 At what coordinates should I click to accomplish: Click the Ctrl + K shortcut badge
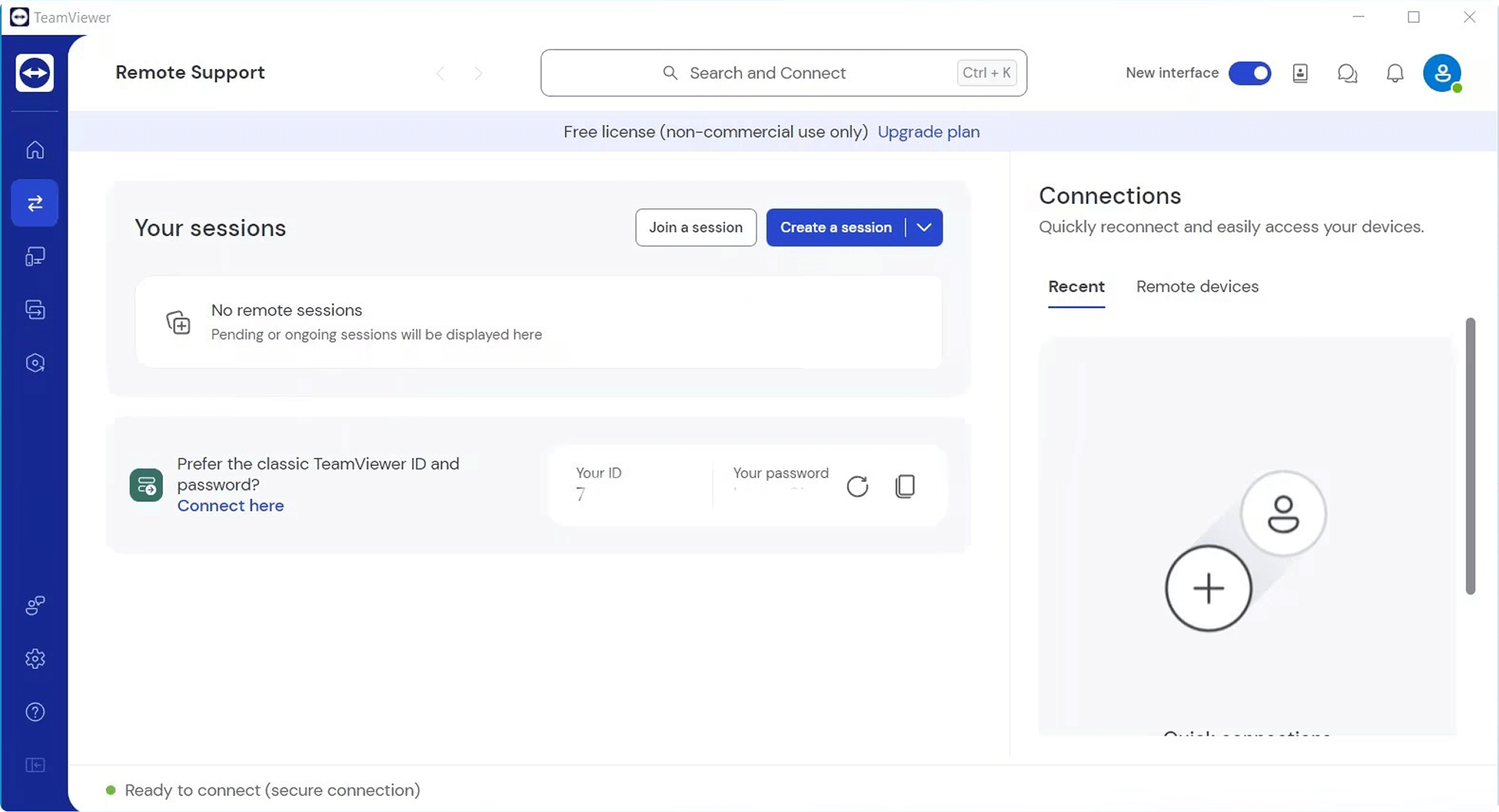(987, 73)
